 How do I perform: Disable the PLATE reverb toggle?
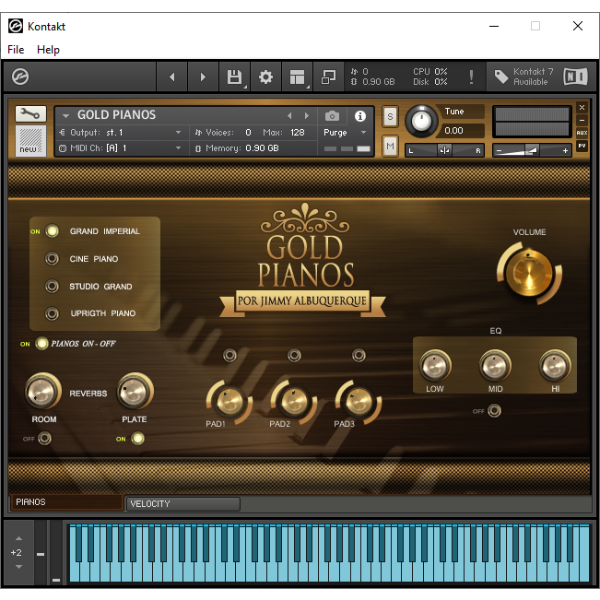coord(138,438)
